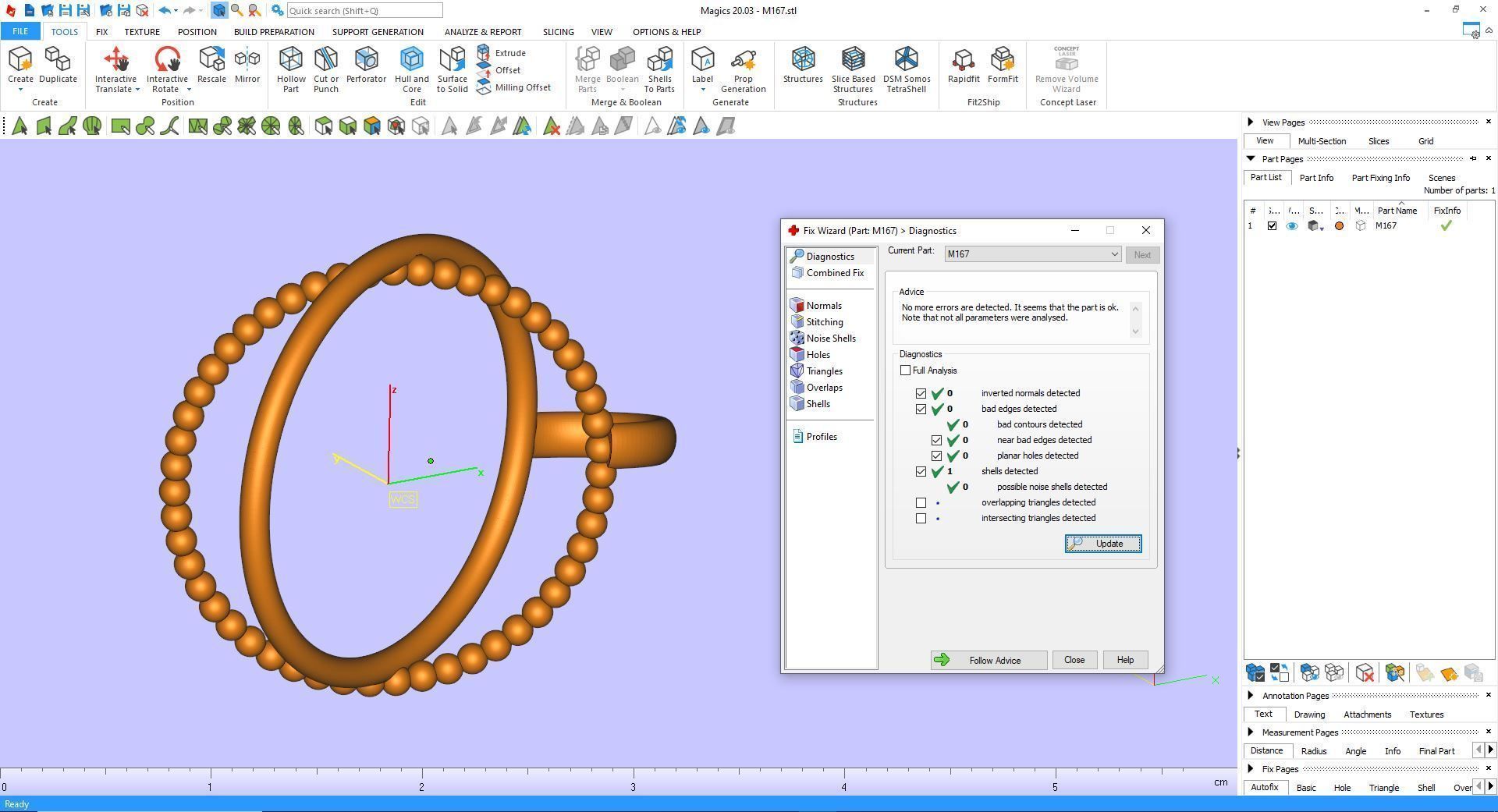The image size is (1498, 812).
Task: Open the Structures tool
Action: (803, 66)
